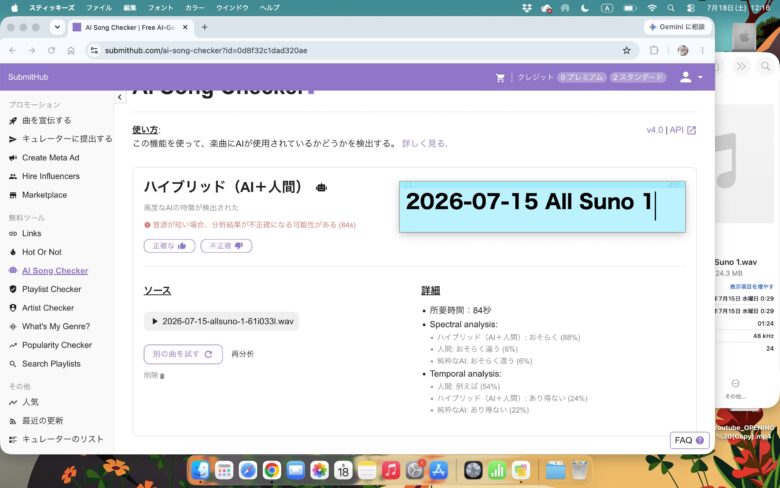Open the ファイル menu
The height and width of the screenshot is (488, 780).
pyautogui.click(x=98, y=8)
